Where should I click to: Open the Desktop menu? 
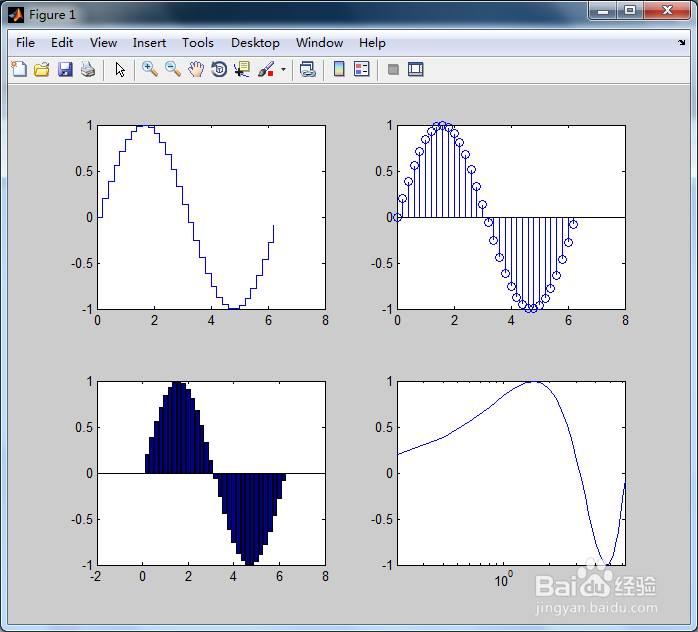point(255,43)
